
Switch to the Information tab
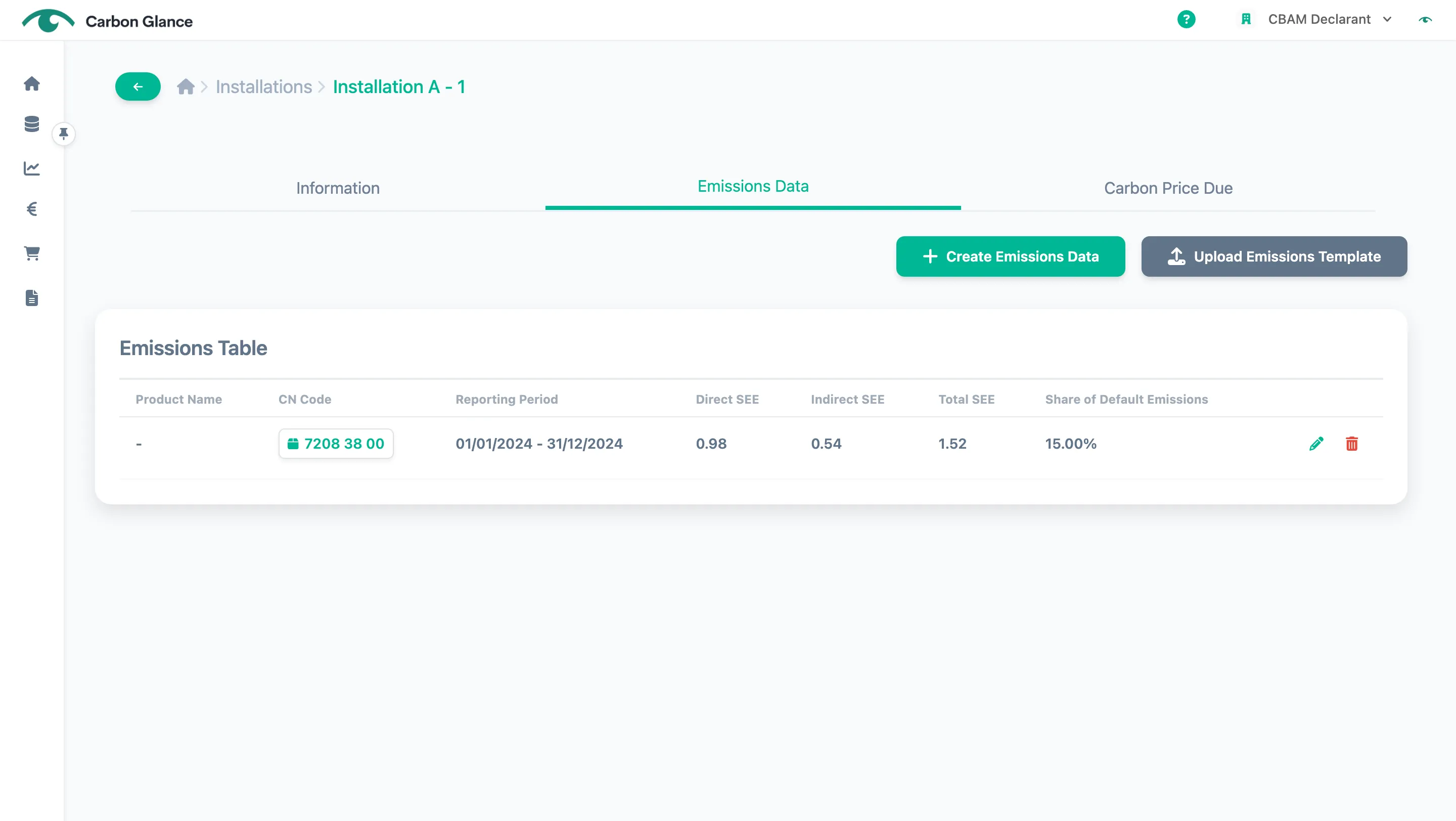click(338, 188)
